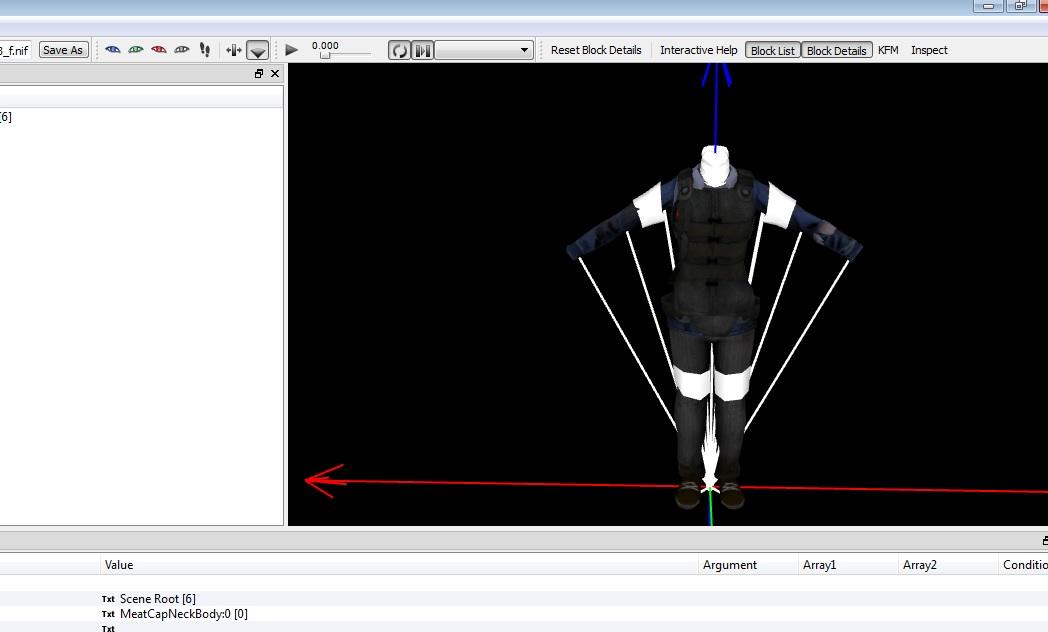This screenshot has height=632, width=1048.
Task: Open the animation sequence dropdown
Action: (x=484, y=50)
